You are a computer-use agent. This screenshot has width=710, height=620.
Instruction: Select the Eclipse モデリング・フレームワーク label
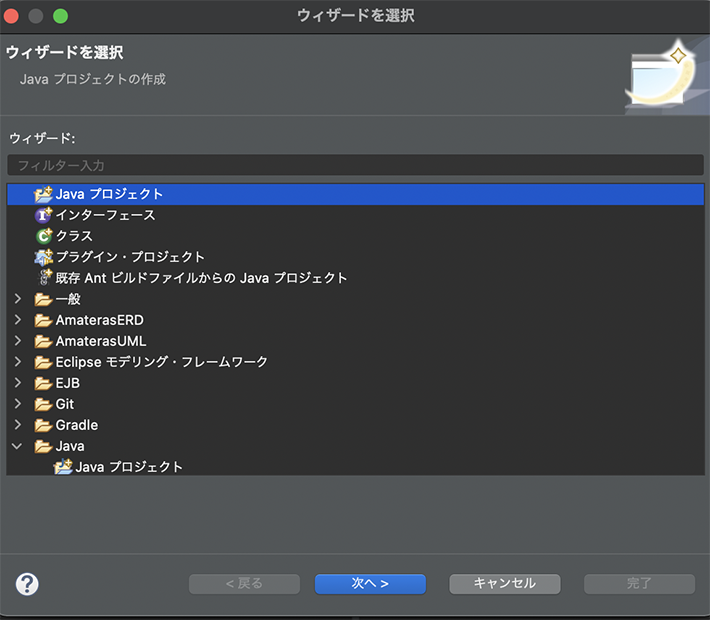(162, 362)
